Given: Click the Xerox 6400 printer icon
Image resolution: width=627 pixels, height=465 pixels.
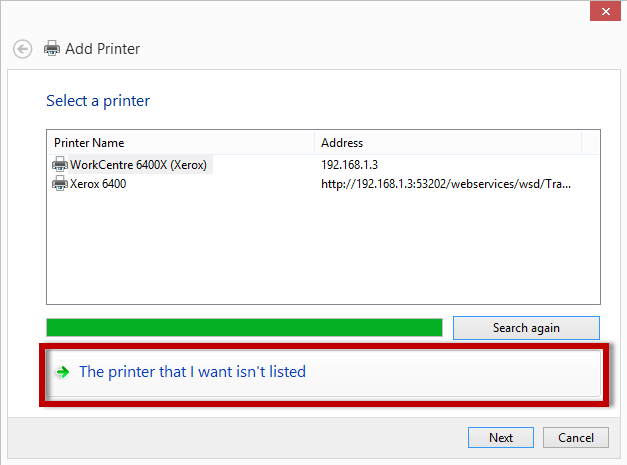Looking at the screenshot, I should point(60,184).
